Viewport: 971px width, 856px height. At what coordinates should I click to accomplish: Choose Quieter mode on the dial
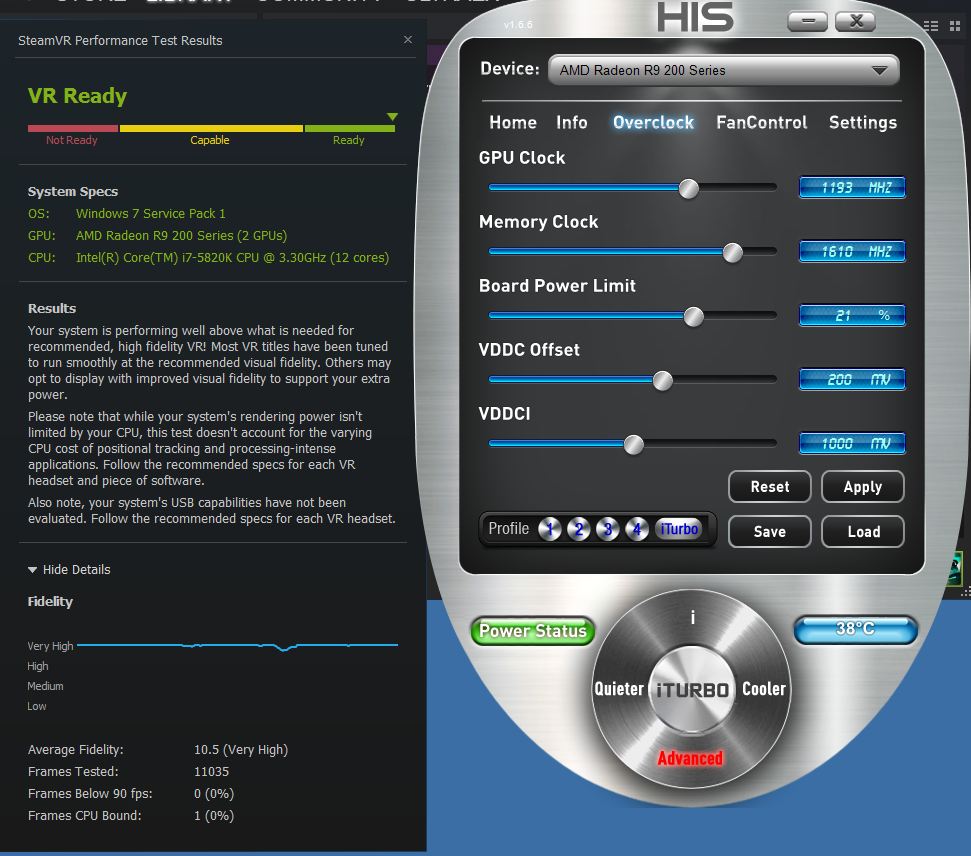click(619, 689)
